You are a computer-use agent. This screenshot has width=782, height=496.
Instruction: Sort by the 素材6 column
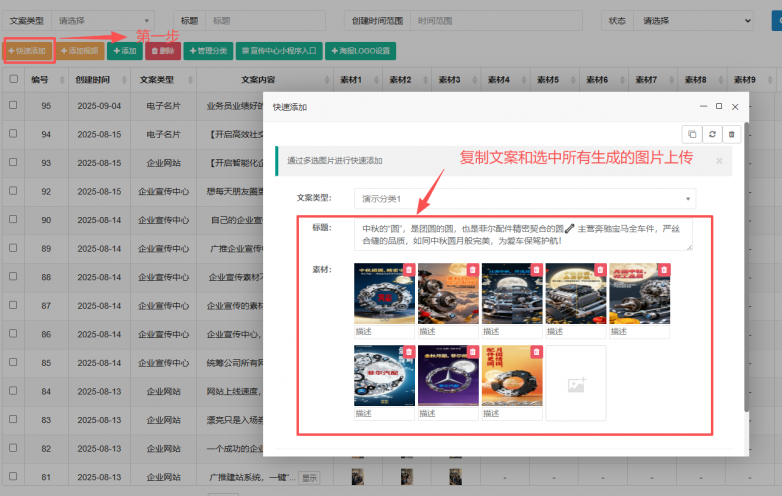pyautogui.click(x=604, y=80)
